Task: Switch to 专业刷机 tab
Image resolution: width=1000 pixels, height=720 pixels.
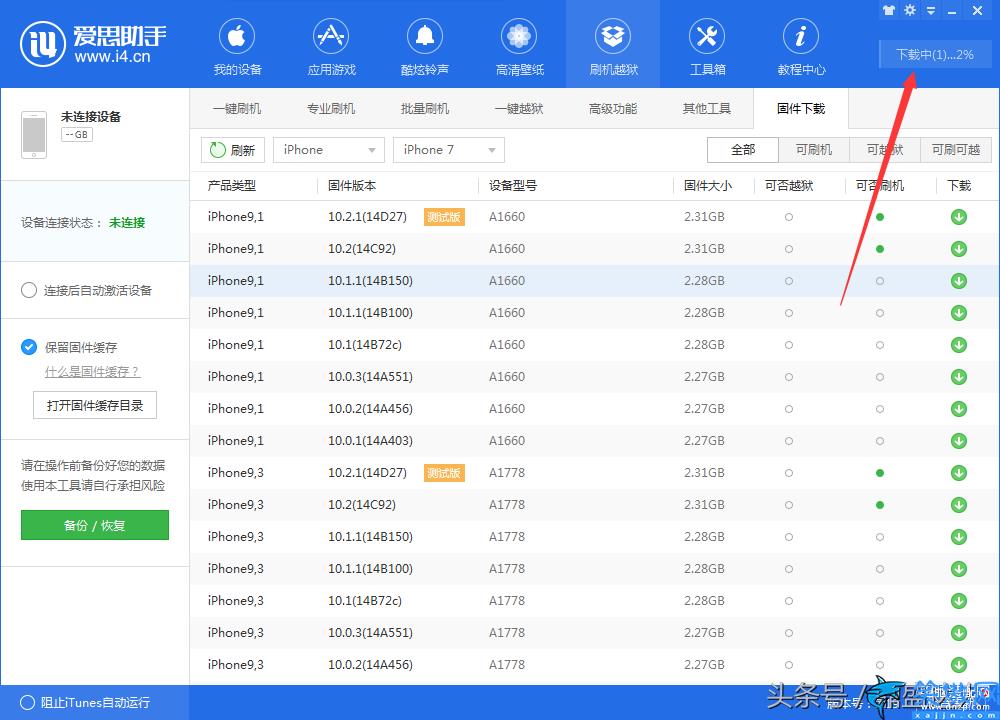Action: coord(331,108)
